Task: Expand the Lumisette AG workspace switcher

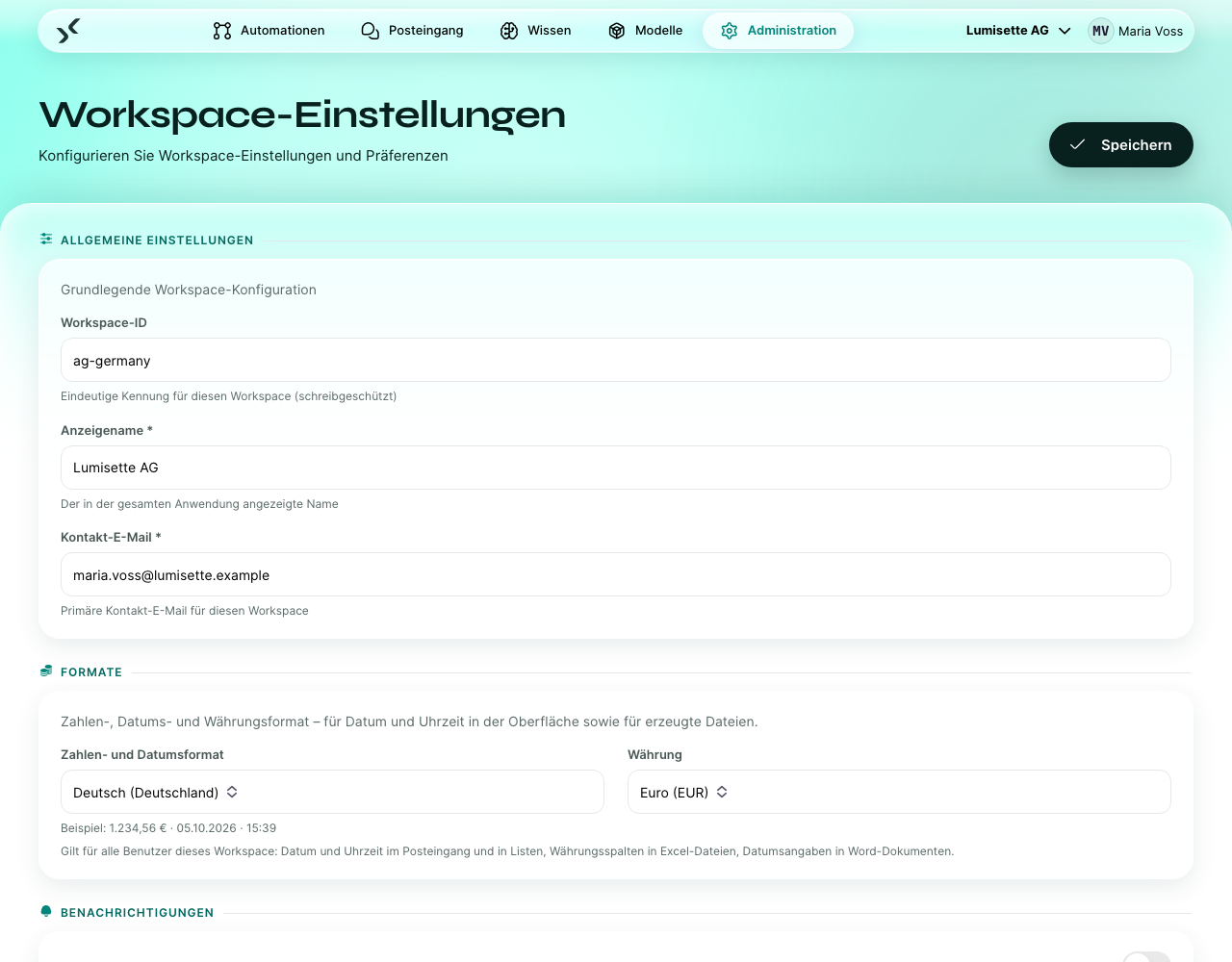Action: 1018,31
